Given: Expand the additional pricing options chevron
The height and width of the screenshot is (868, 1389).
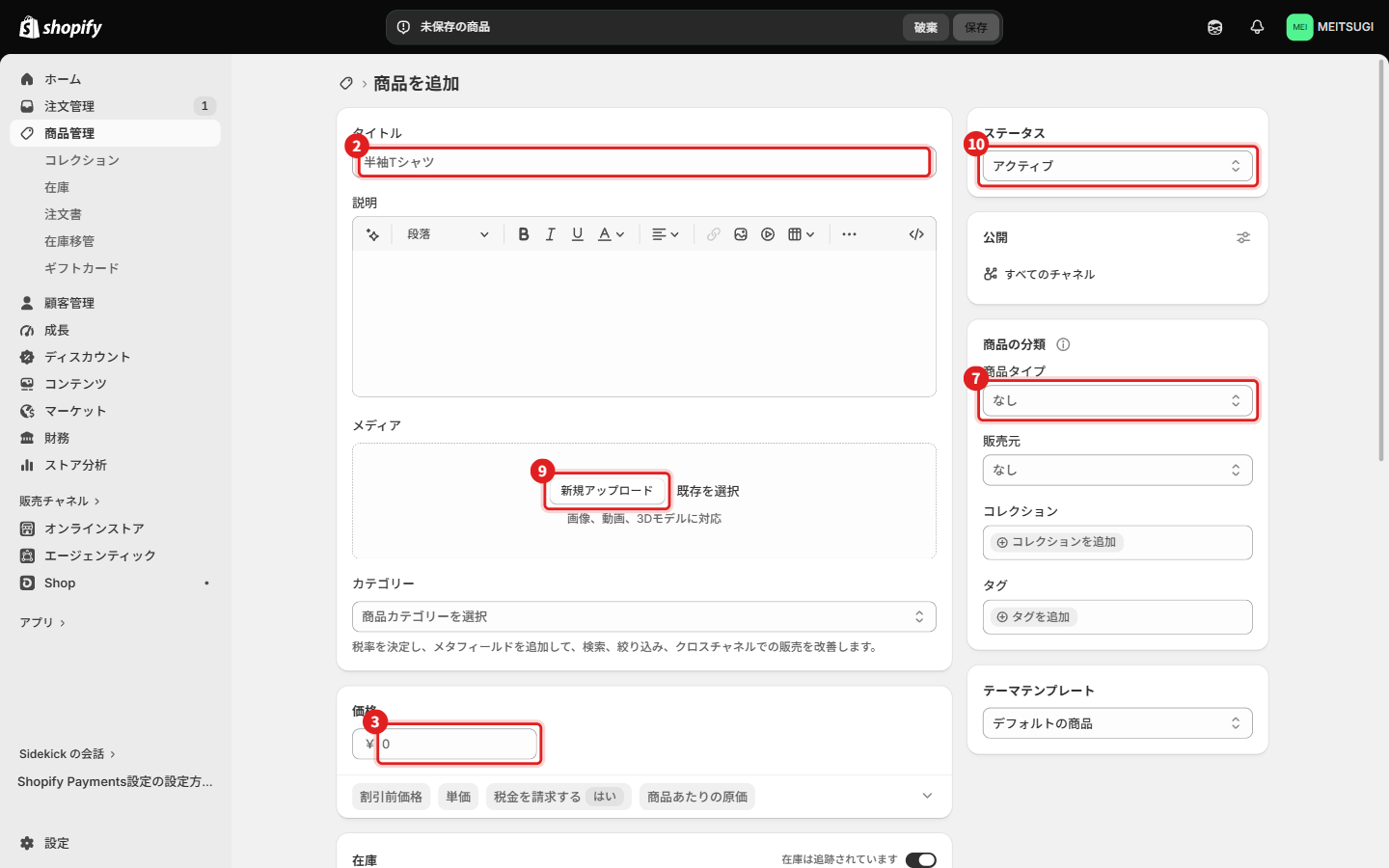Looking at the screenshot, I should click(x=927, y=796).
